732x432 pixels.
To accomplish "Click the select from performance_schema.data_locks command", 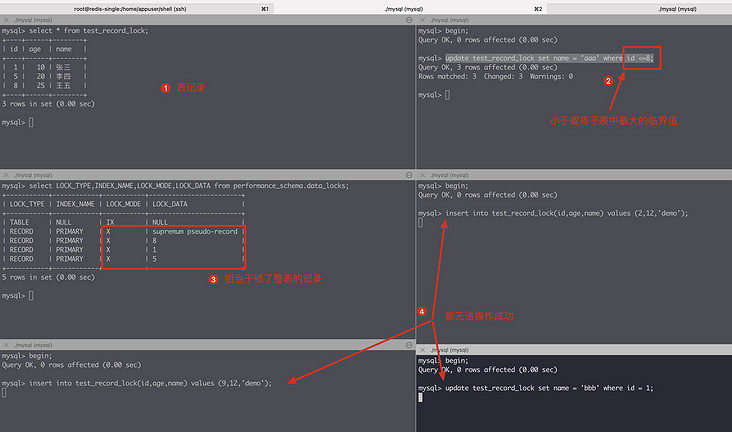I will (189, 185).
